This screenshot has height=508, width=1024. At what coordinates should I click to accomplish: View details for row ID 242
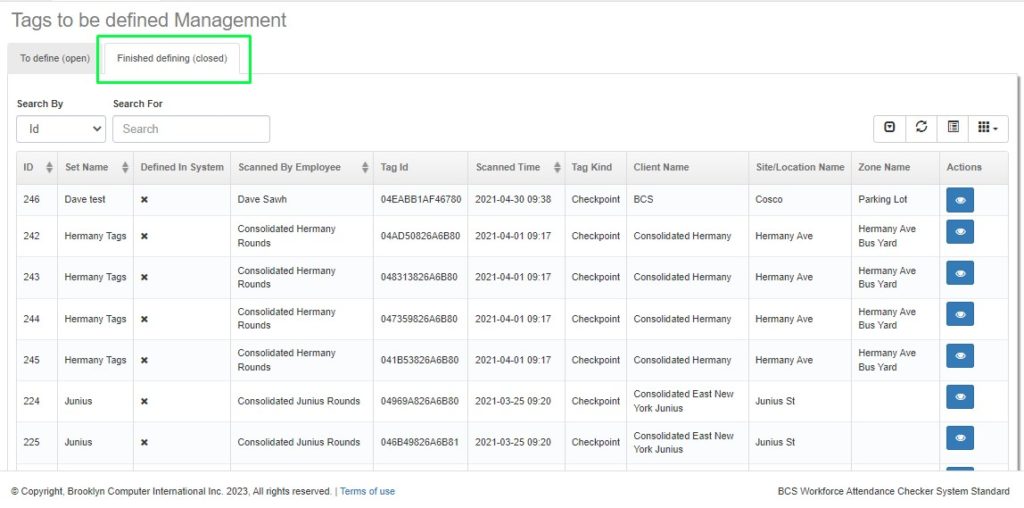960,232
